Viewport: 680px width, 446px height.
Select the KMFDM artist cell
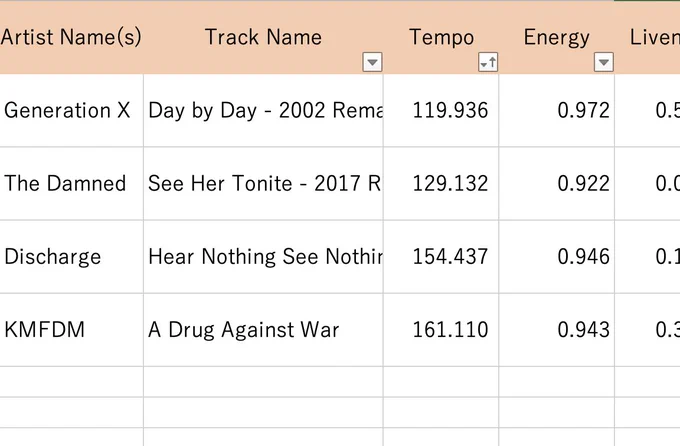(72, 330)
